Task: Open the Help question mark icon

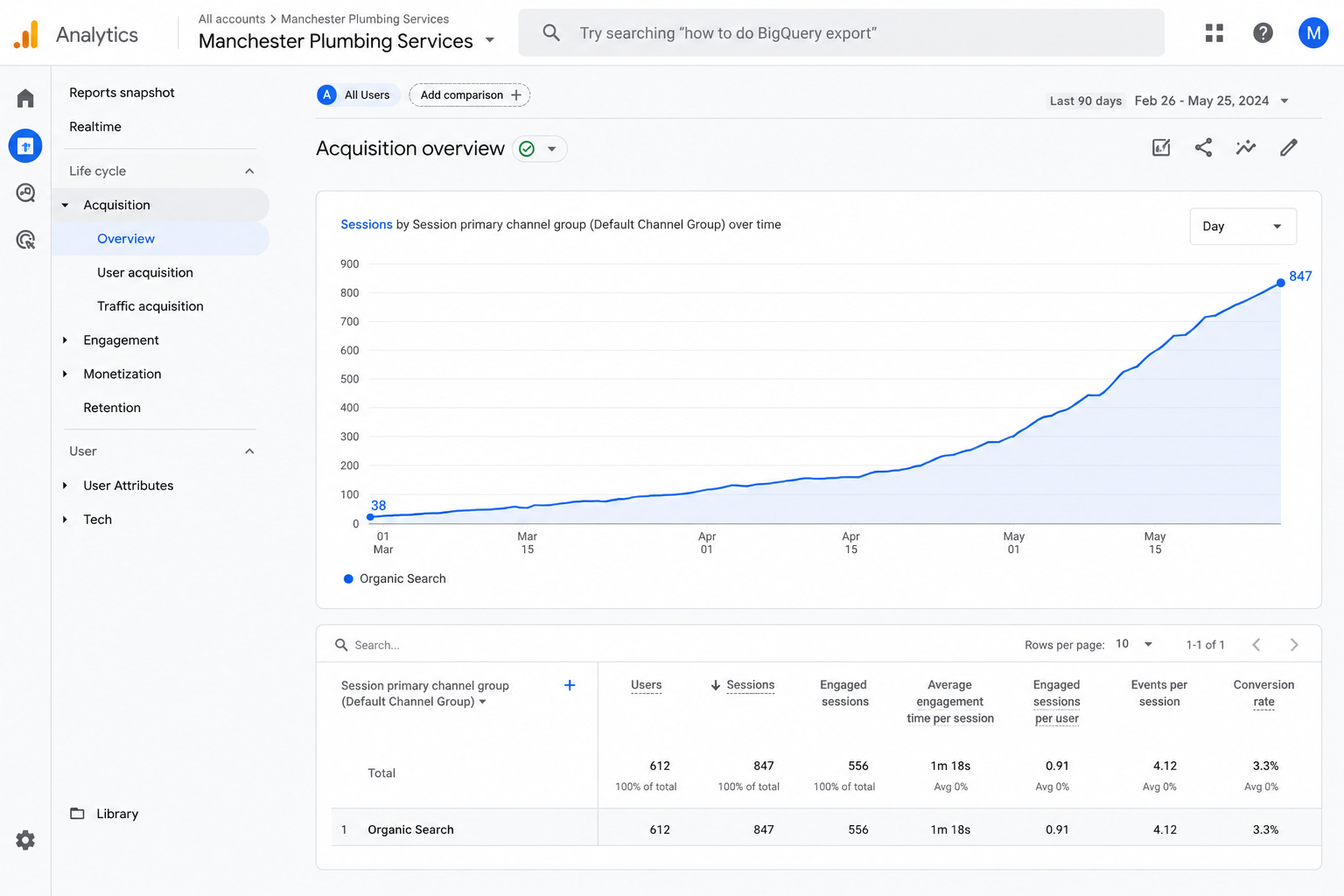Action: coord(1263,33)
